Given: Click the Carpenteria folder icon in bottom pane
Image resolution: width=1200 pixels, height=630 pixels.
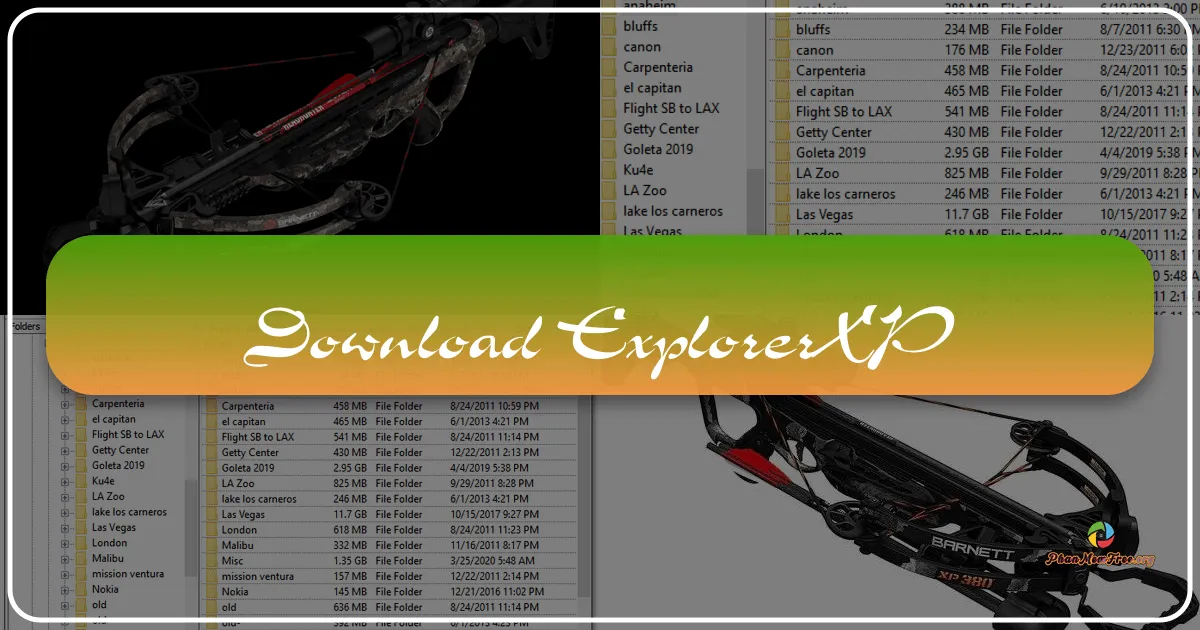Looking at the screenshot, I should point(211,405).
